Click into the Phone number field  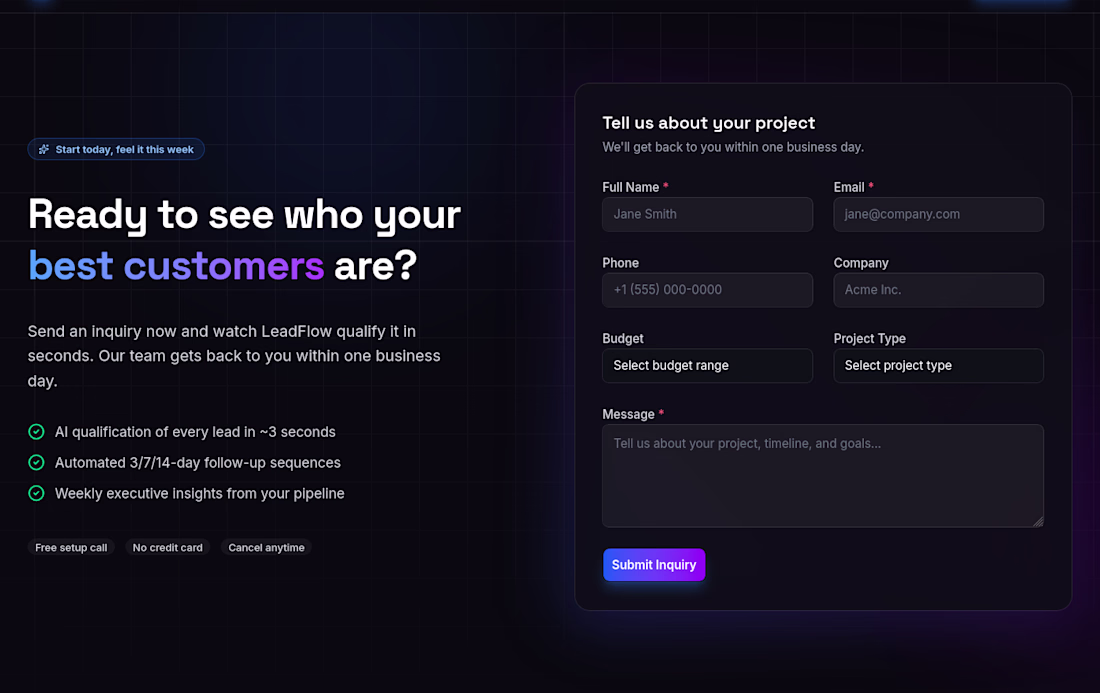[x=707, y=290]
